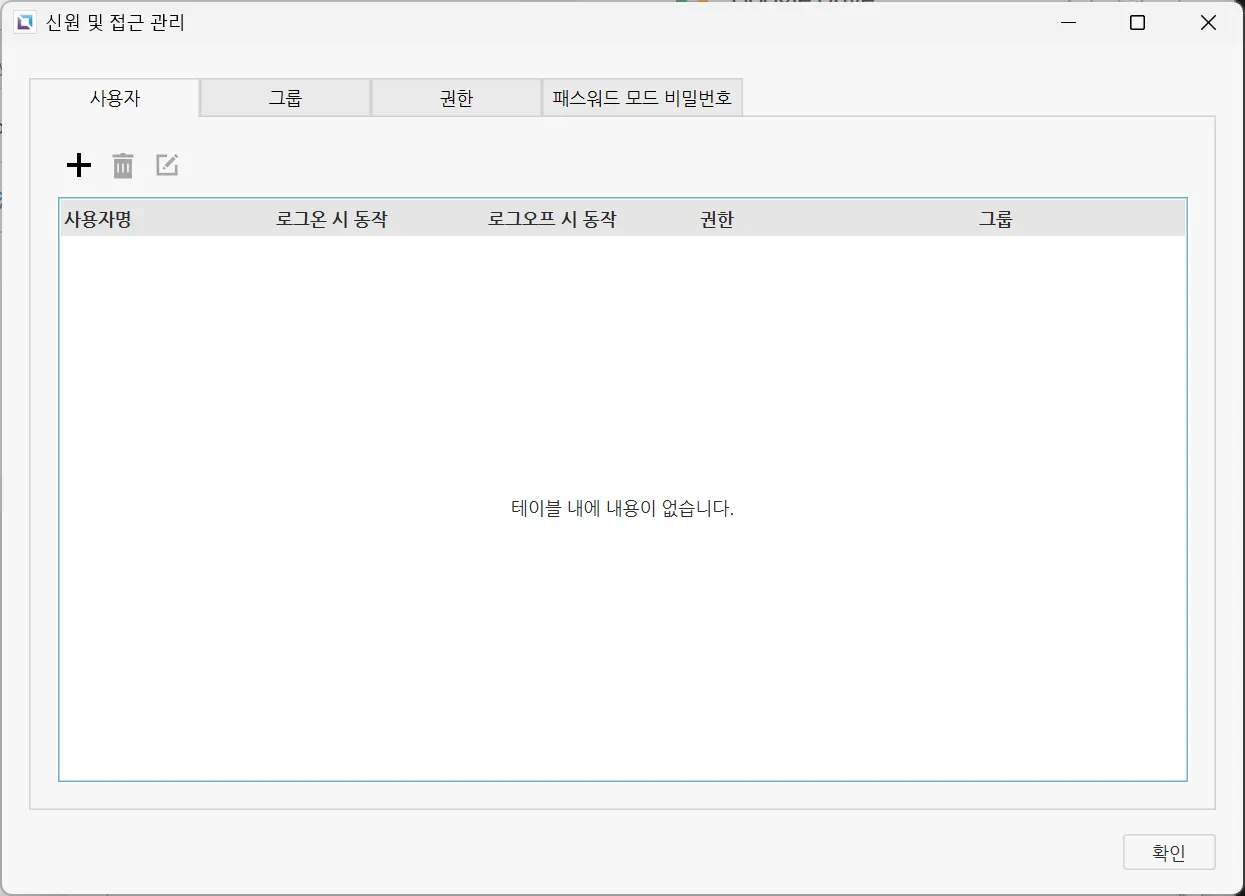Click the add user plus icon

pyautogui.click(x=78, y=166)
